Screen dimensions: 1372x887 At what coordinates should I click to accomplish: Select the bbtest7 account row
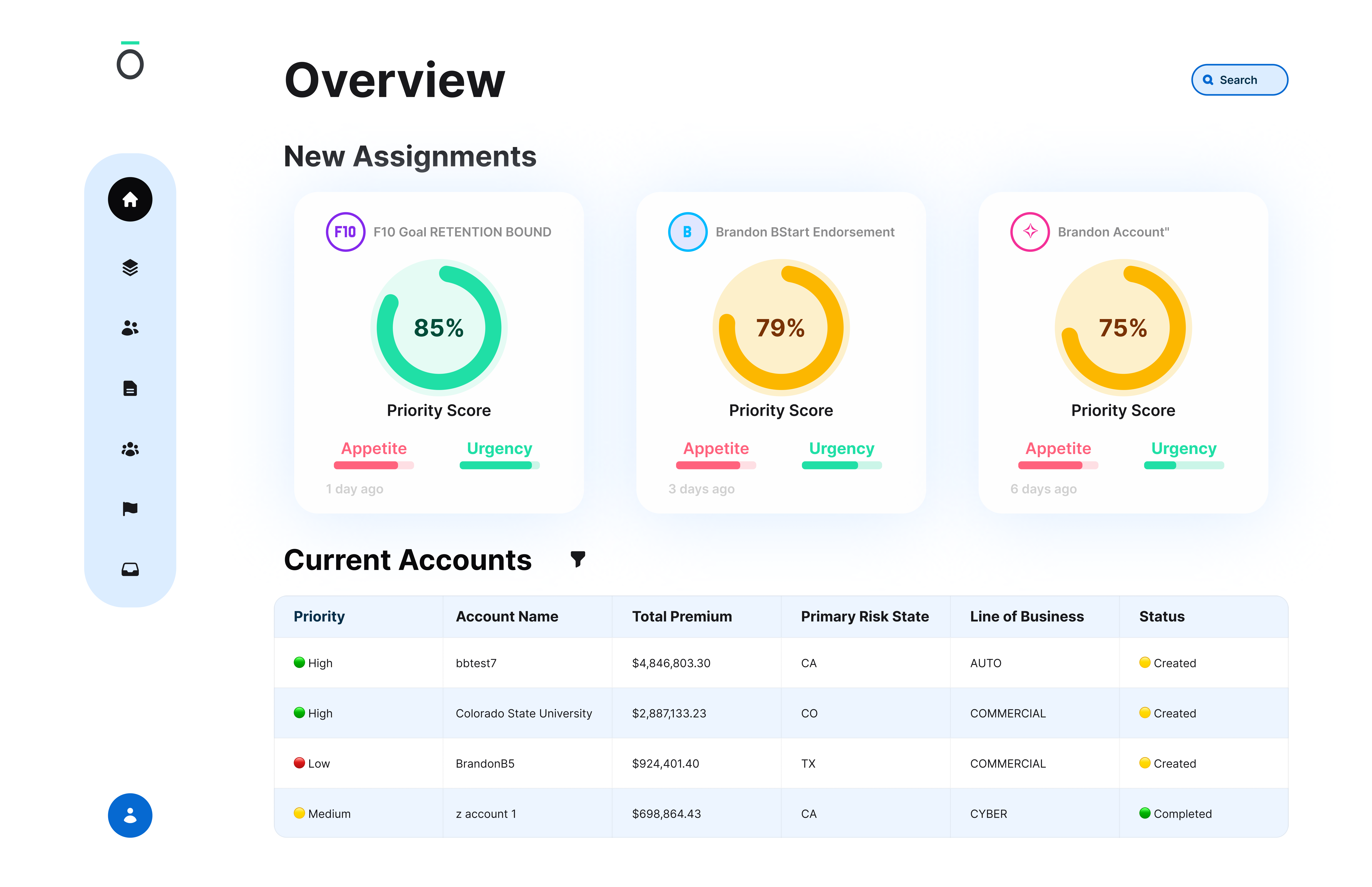(476, 663)
